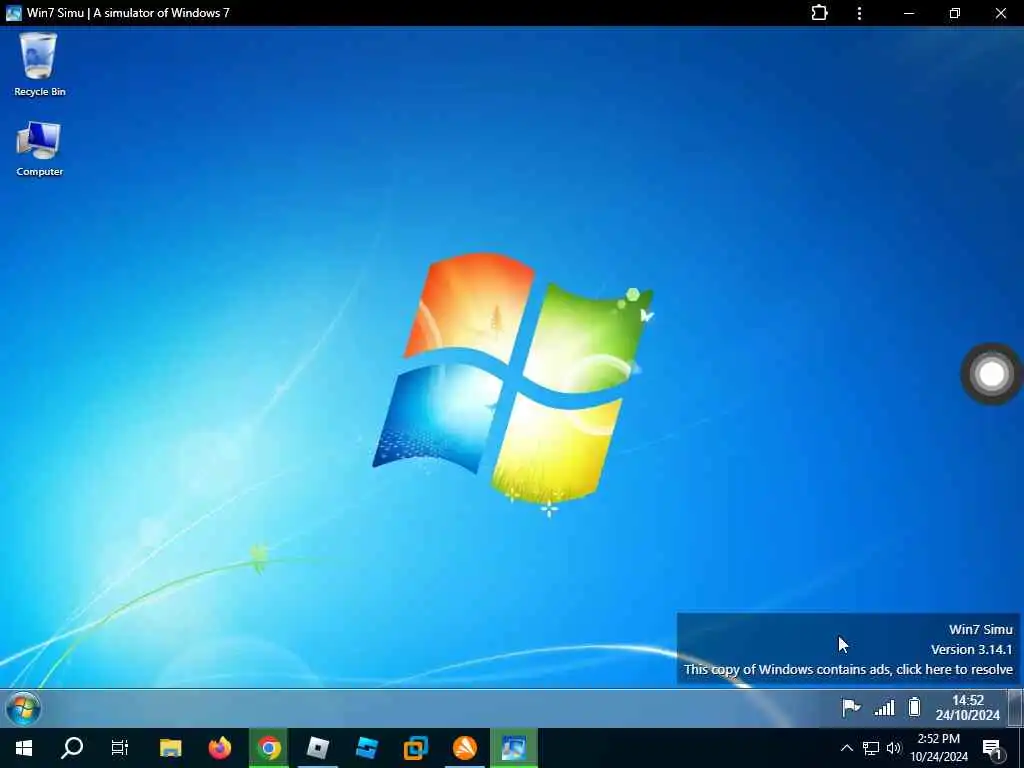Click the Show Desktop strip in simulator taskbar
Image resolution: width=1024 pixels, height=768 pixels.
[x=1016, y=708]
